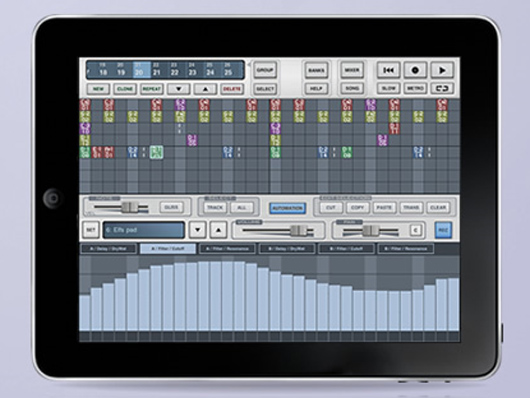Screen dimensions: 530x398
Task: Select pattern 19 in the pattern strip
Action: point(121,70)
